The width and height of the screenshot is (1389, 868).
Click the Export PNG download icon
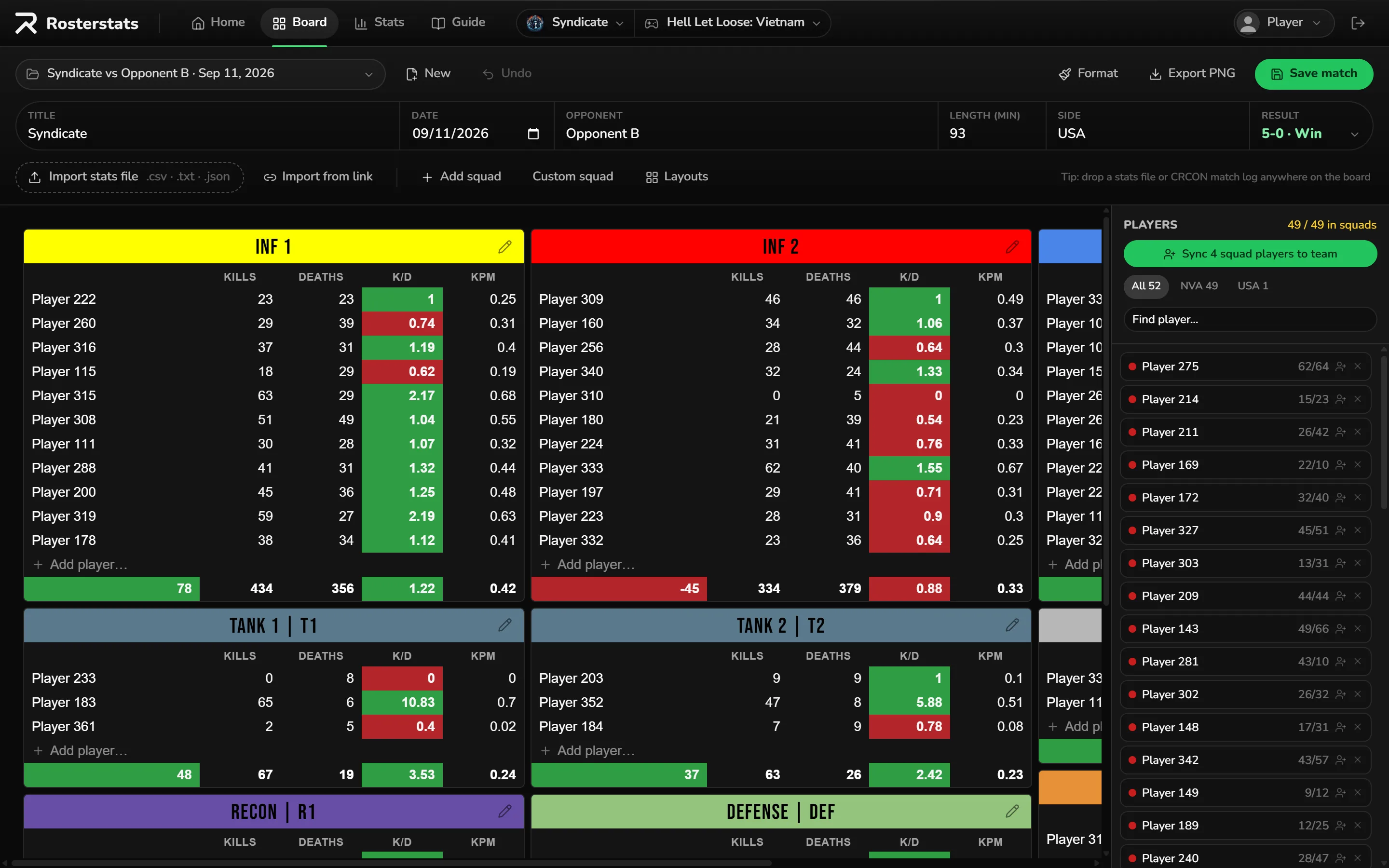[x=1155, y=74]
